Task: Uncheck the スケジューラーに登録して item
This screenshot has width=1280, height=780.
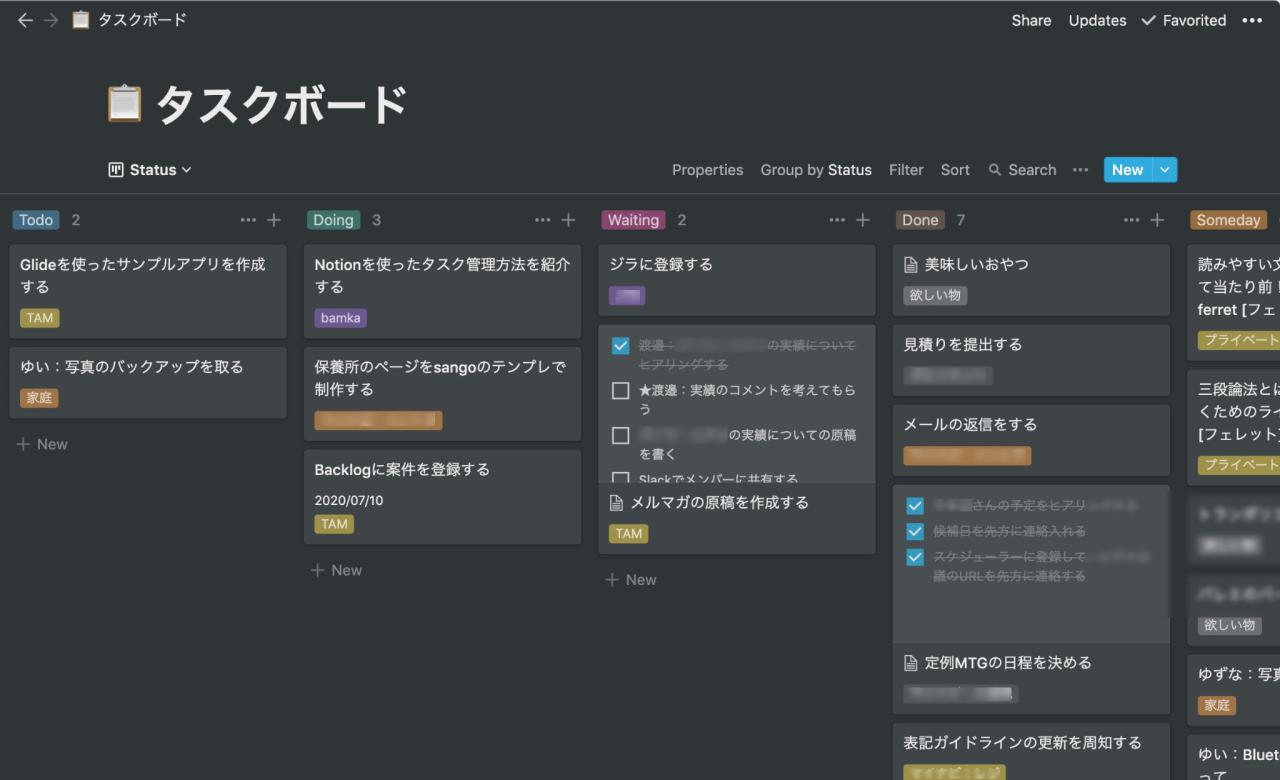Action: click(915, 557)
